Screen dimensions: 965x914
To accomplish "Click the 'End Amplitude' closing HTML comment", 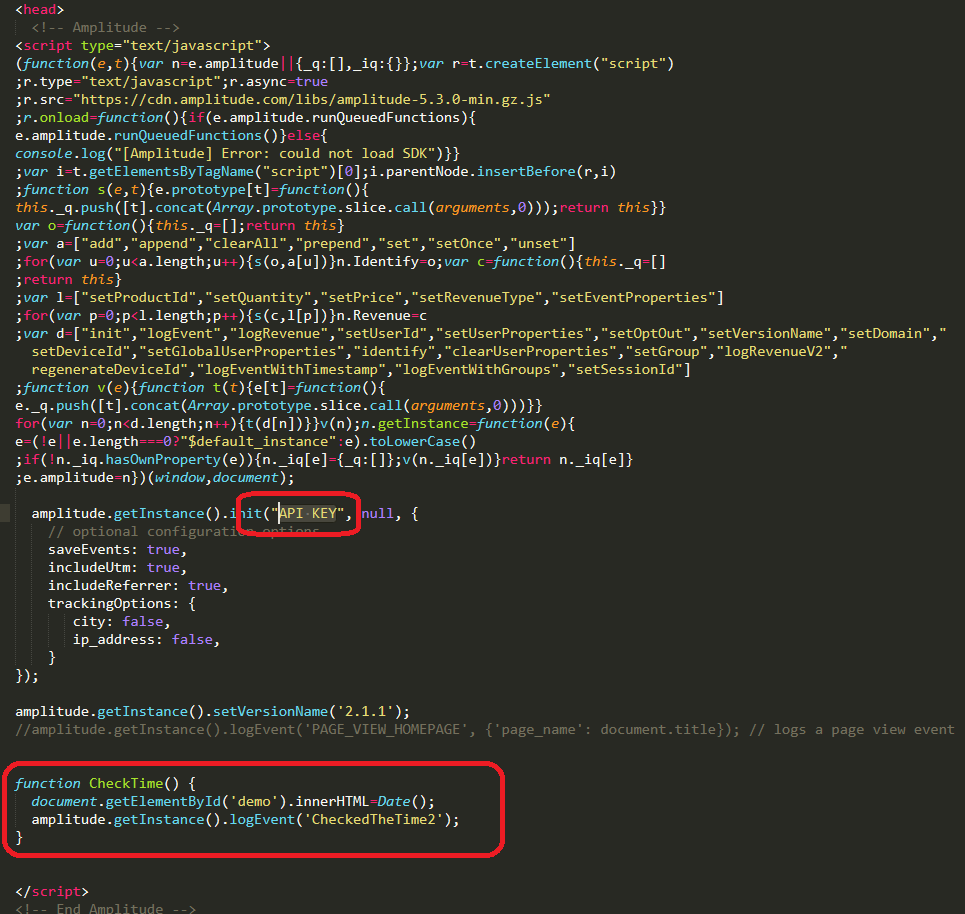I will click(x=105, y=908).
